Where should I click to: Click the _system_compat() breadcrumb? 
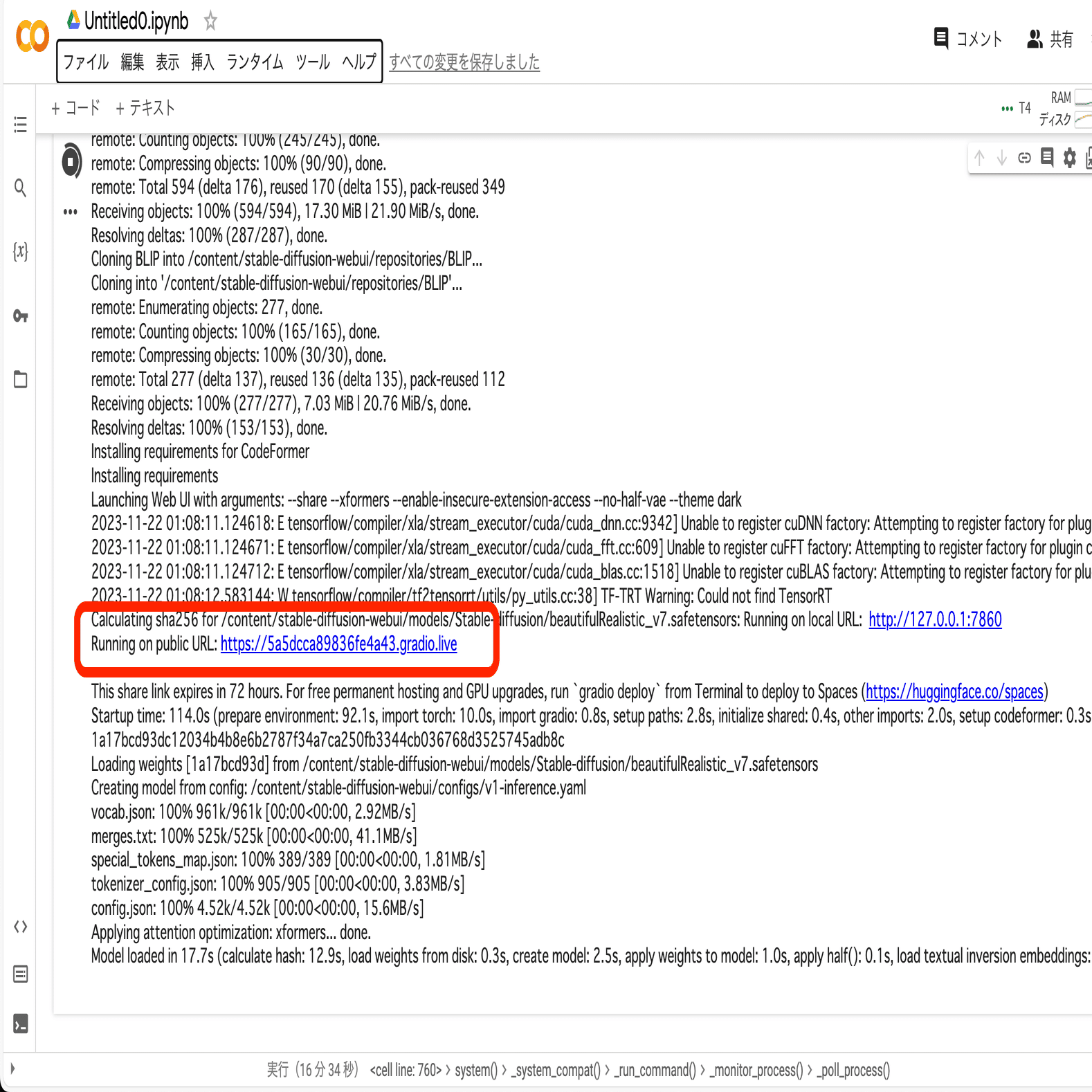pyautogui.click(x=556, y=1070)
